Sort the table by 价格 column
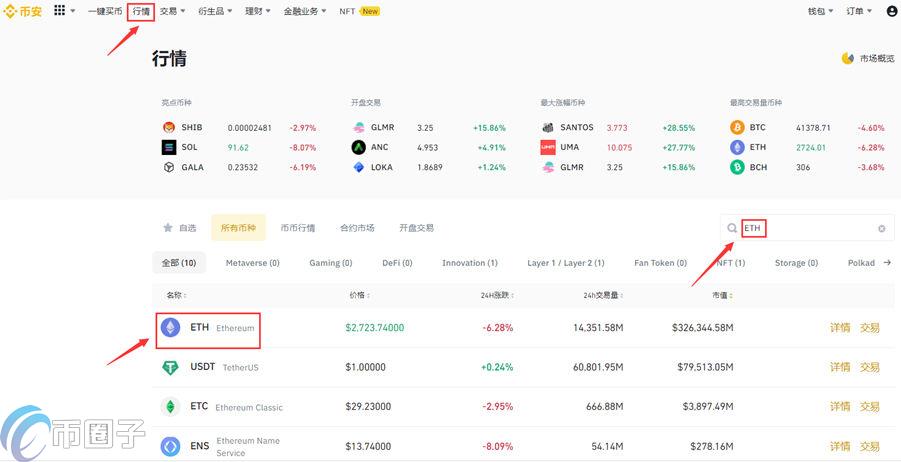This screenshot has width=901, height=462. (360, 295)
